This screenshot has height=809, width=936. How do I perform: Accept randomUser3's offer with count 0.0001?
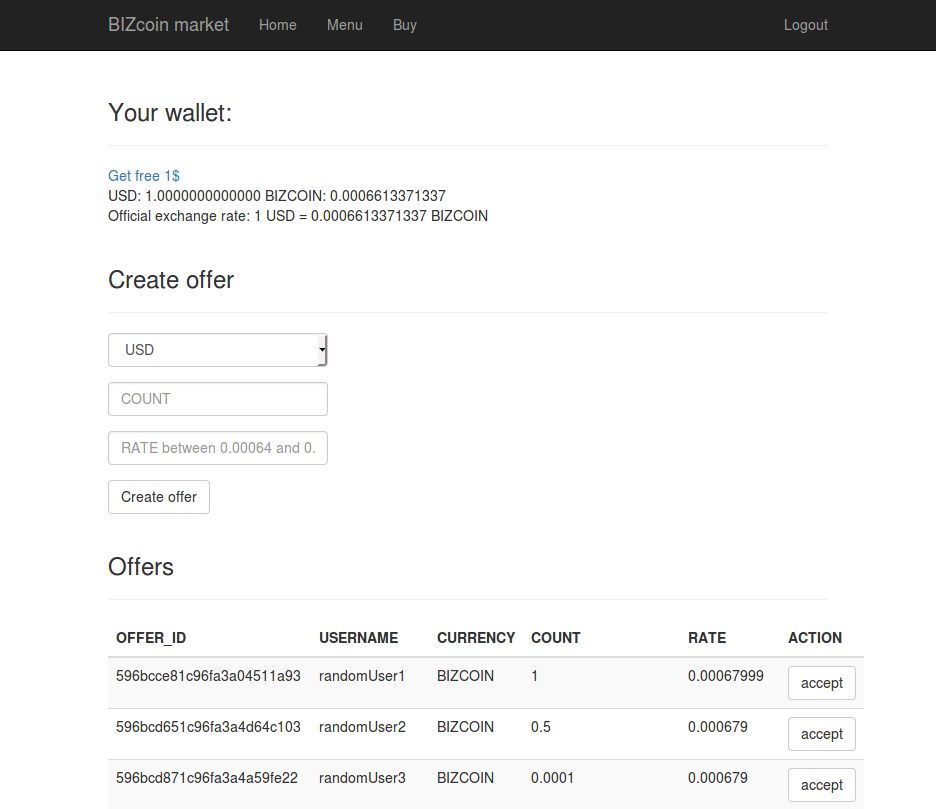[821, 785]
